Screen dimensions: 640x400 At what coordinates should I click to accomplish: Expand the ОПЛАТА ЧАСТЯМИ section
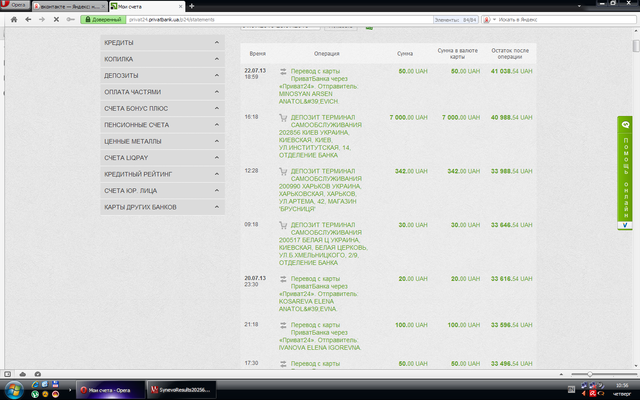point(162,92)
